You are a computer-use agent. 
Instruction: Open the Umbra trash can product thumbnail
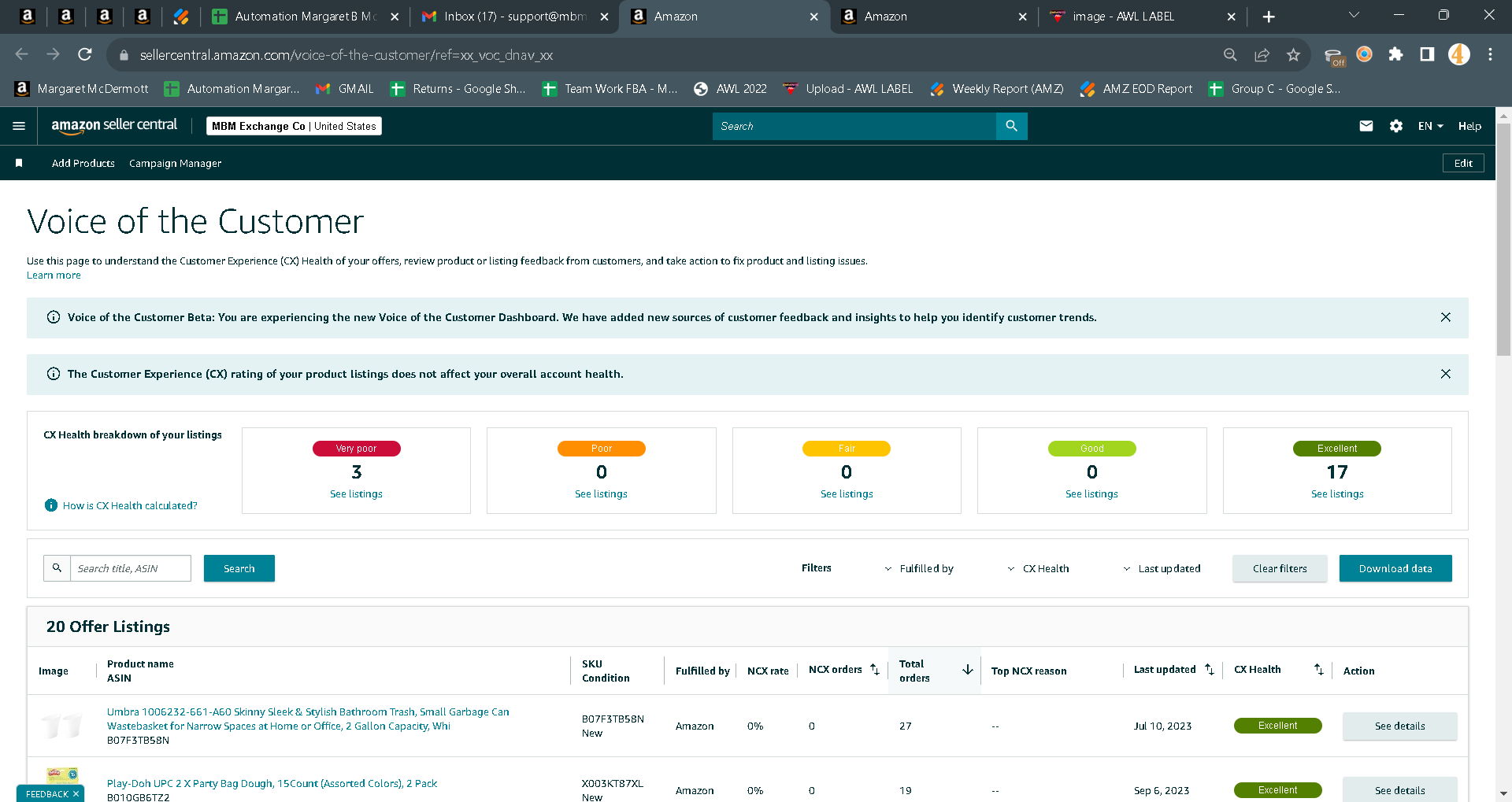[x=62, y=726]
